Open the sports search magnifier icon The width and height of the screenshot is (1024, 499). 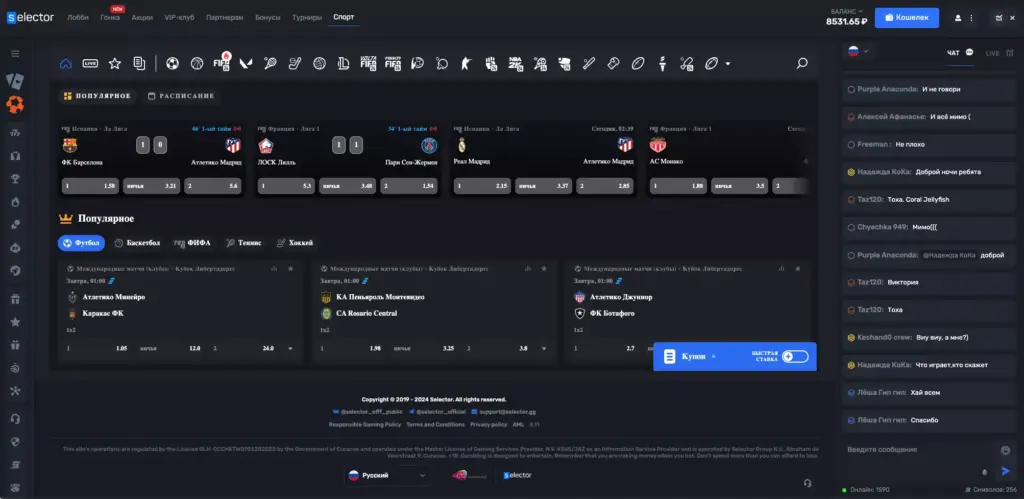click(802, 64)
